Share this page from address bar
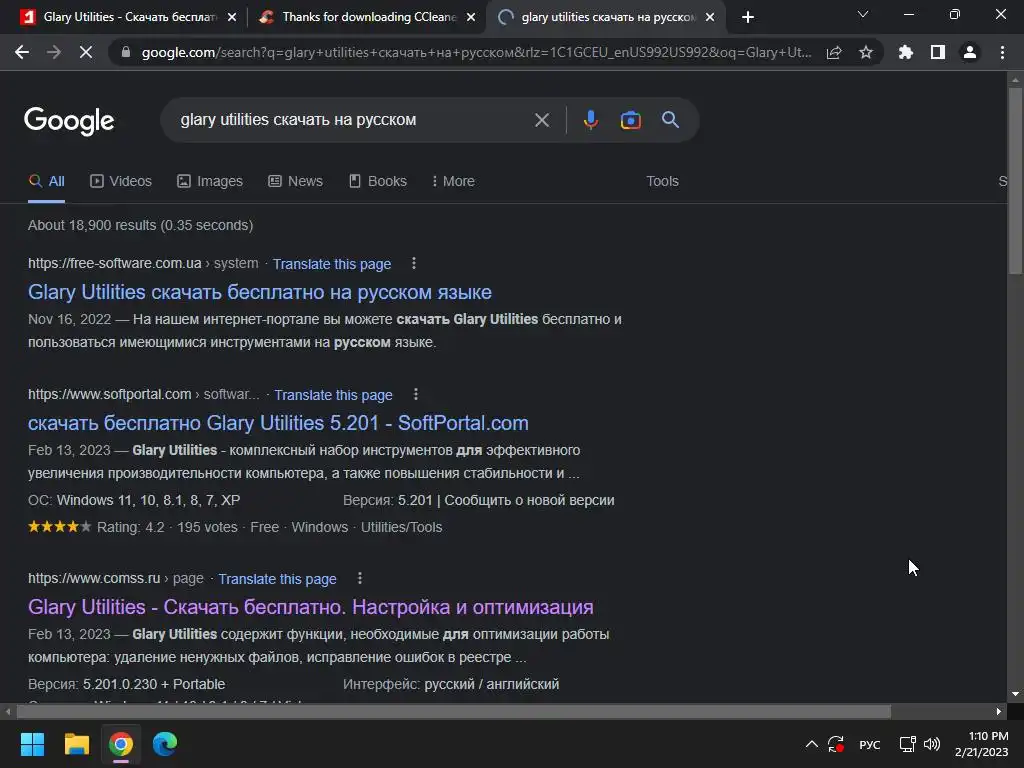Image resolution: width=1024 pixels, height=768 pixels. 834,52
